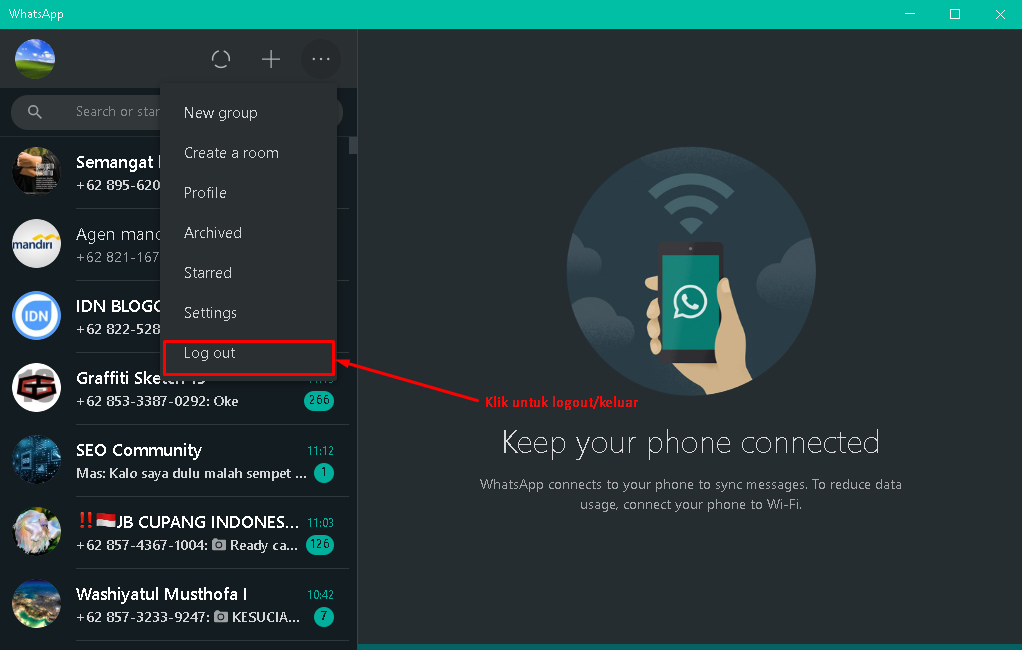This screenshot has width=1022, height=650.
Task: Click the 'Keep your phone connected' heading
Action: click(691, 443)
